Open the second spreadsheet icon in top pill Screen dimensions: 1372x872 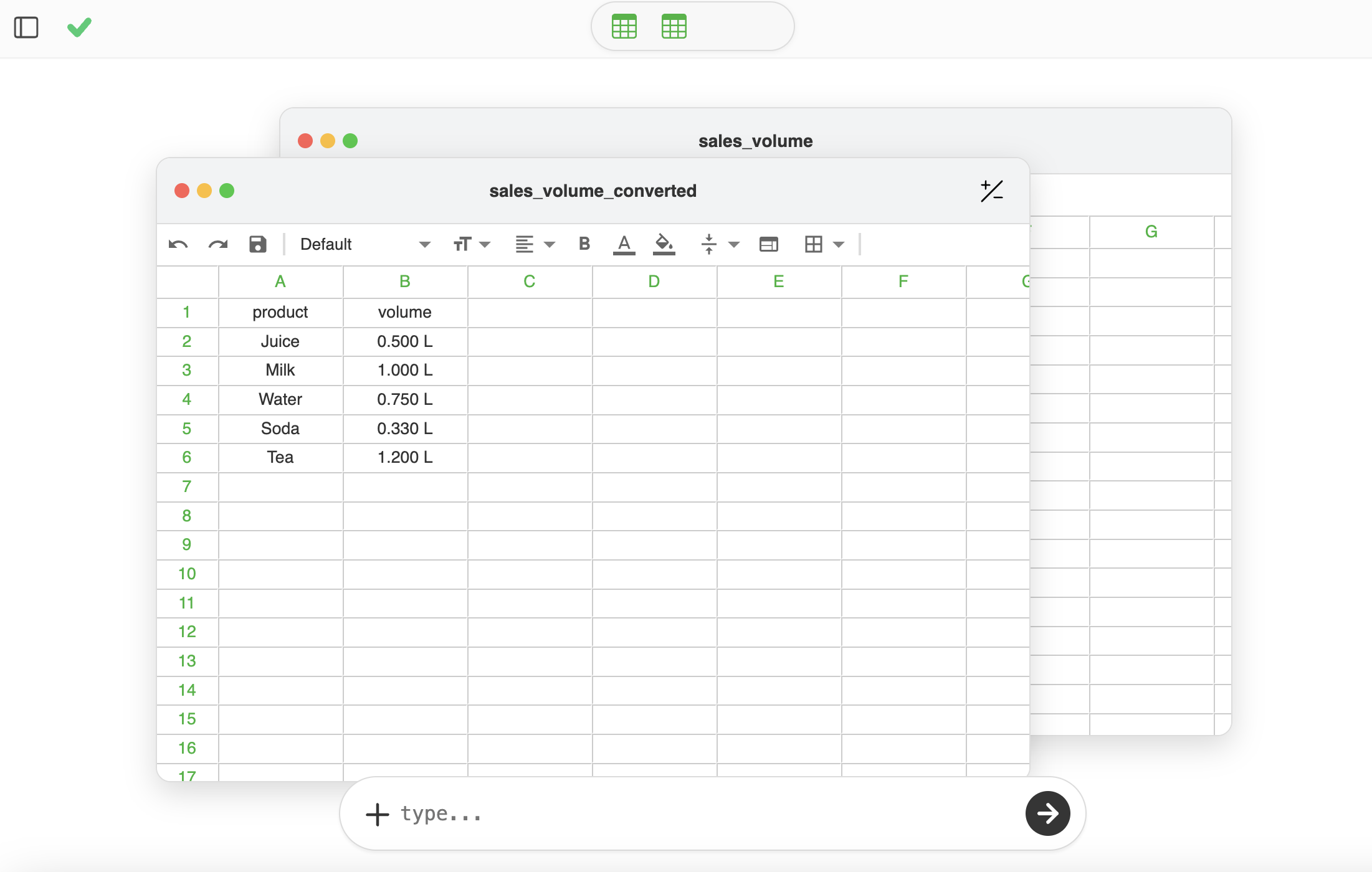click(x=674, y=26)
